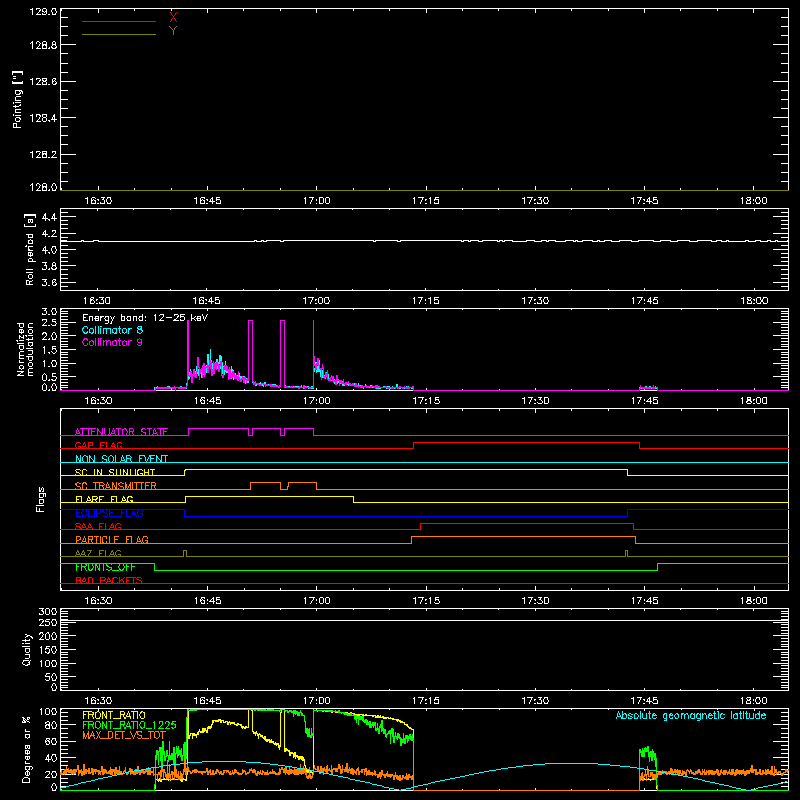Click '17:15' time label under the modulation plot
This screenshot has width=800, height=800.
click(426, 401)
